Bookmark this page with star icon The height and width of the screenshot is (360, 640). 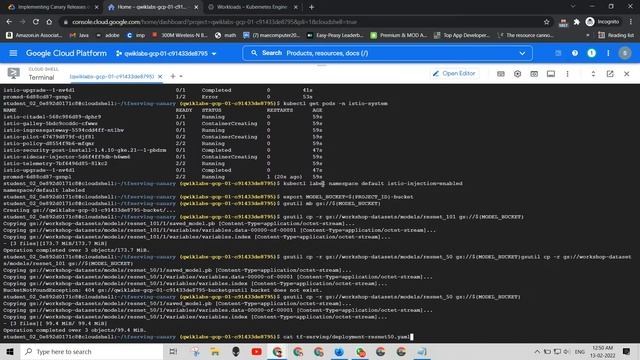547,22
